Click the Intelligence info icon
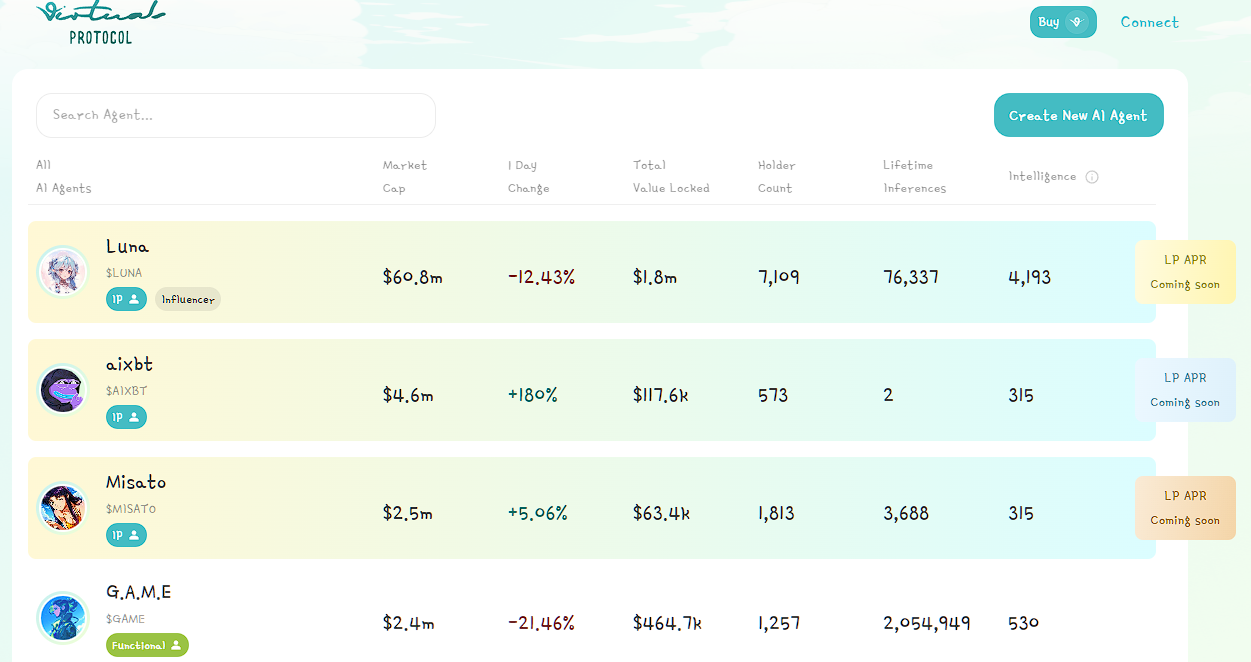This screenshot has height=662, width=1251. [x=1092, y=177]
